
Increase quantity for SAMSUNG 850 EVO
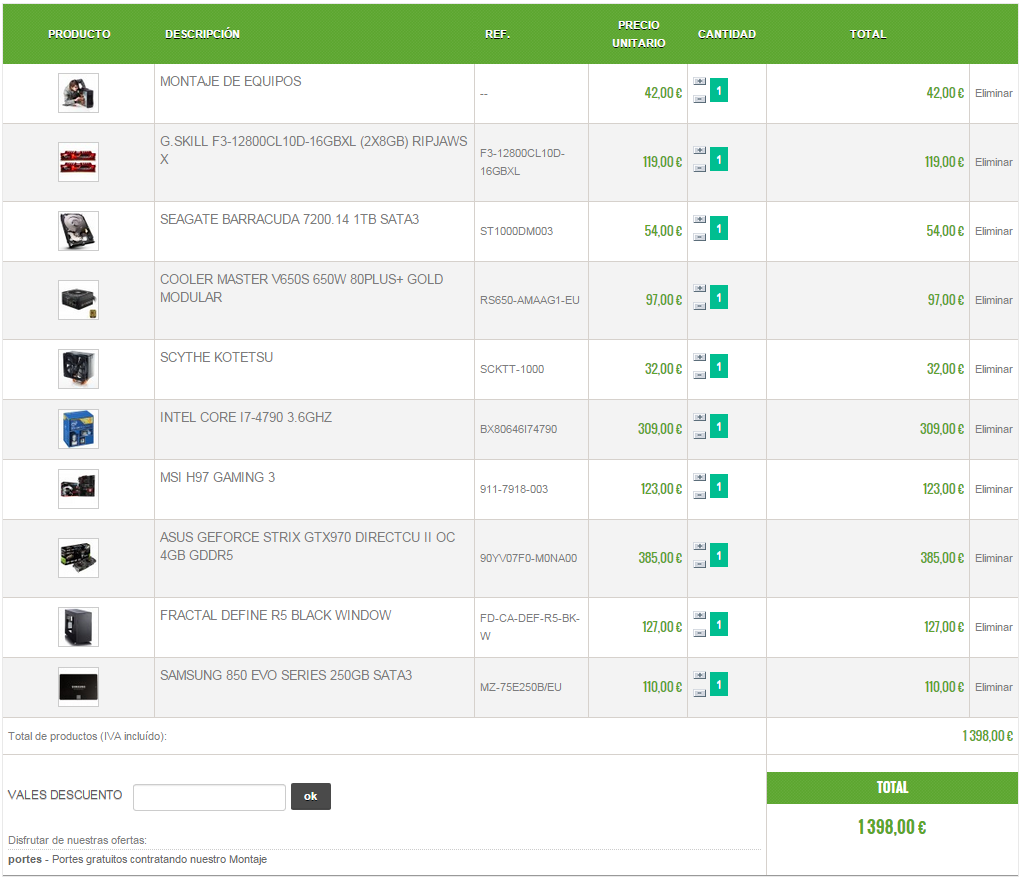click(699, 677)
